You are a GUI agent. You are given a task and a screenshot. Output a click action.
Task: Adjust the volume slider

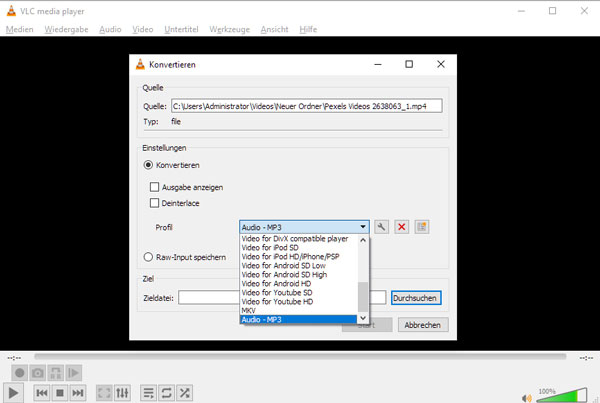pos(565,394)
